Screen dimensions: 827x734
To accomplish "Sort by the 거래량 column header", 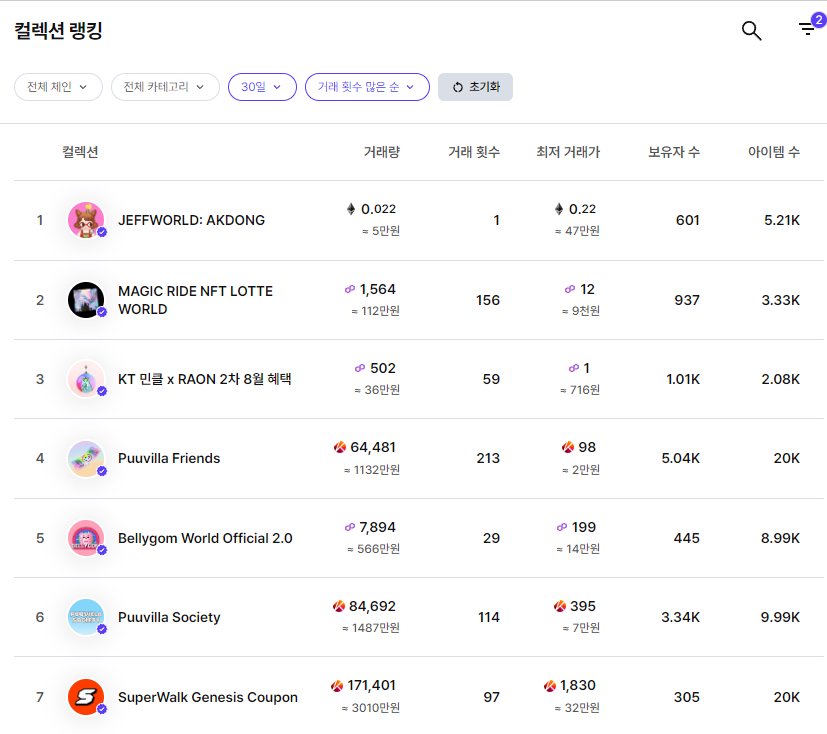I will pos(382,152).
